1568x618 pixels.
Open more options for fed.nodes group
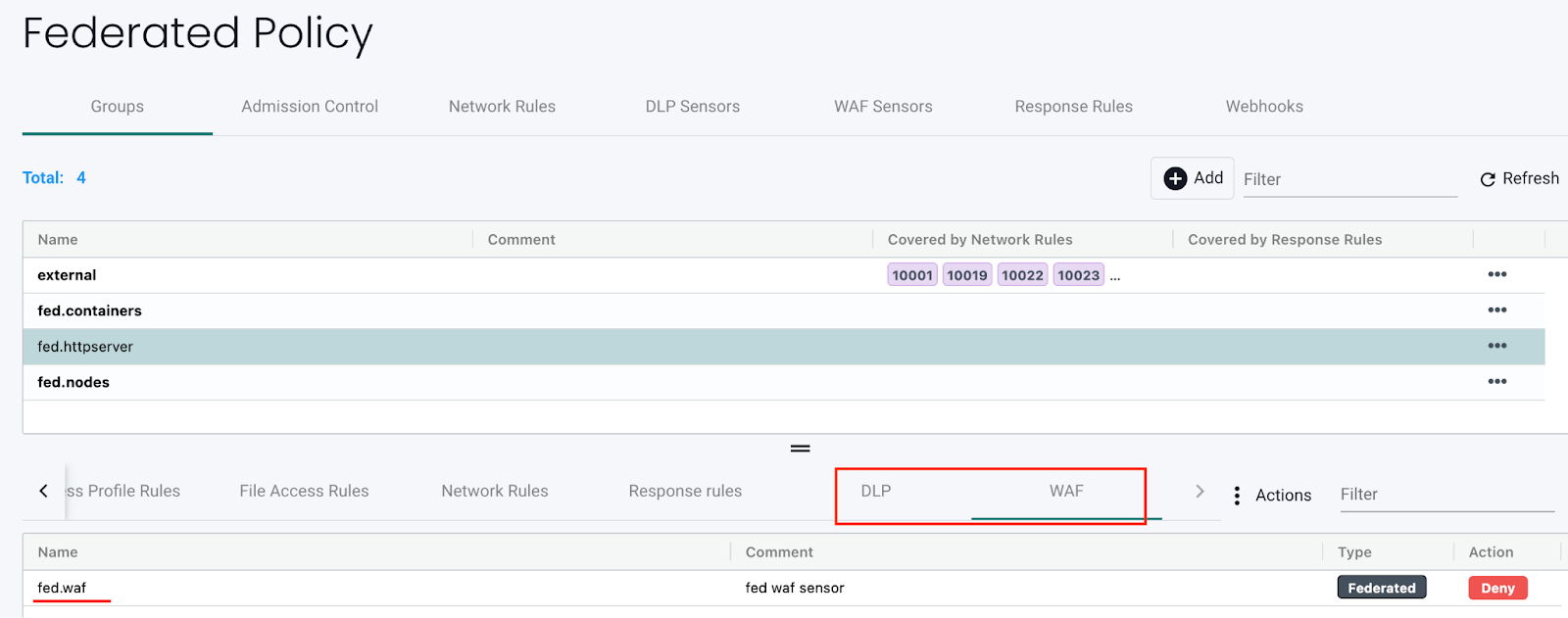pyautogui.click(x=1496, y=382)
